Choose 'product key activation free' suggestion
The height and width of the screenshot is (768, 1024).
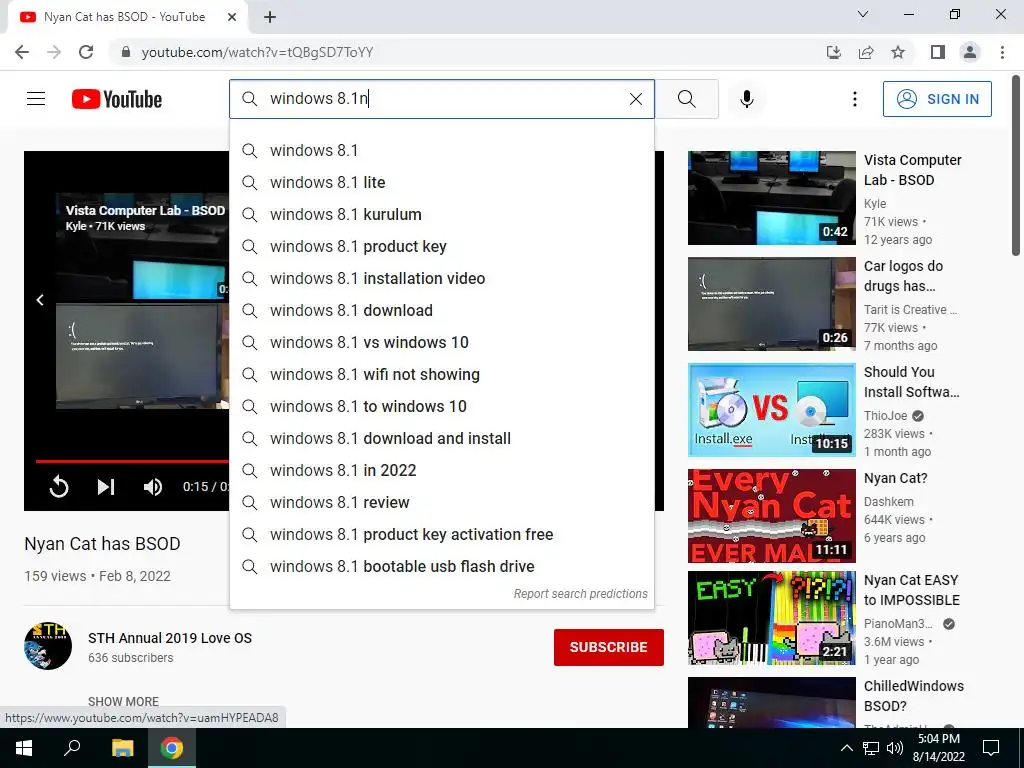click(441, 534)
